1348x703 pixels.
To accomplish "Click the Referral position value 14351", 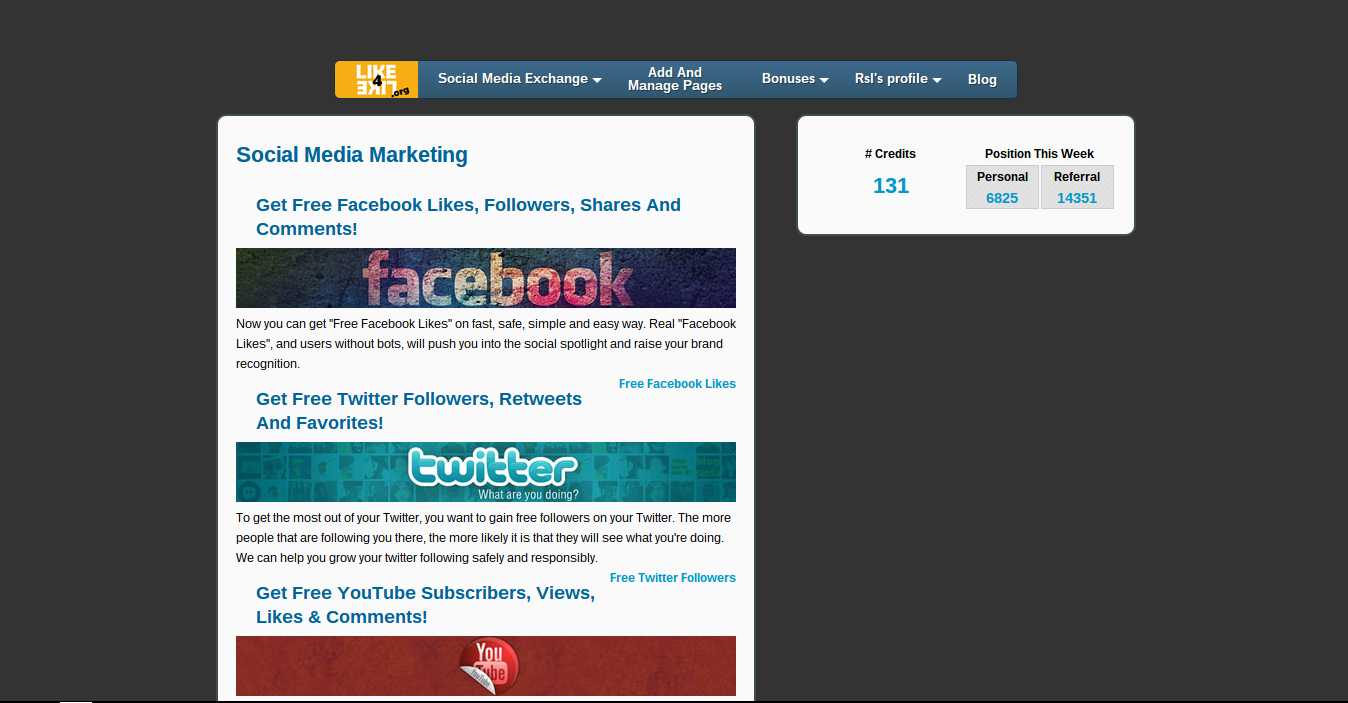I will tap(1077, 198).
